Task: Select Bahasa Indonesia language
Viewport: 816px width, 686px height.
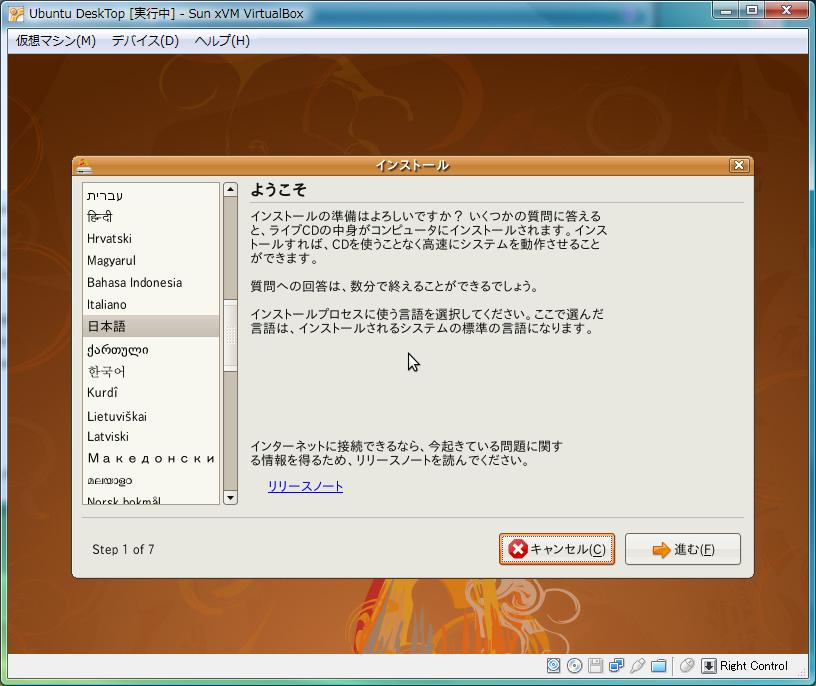Action: (150, 283)
